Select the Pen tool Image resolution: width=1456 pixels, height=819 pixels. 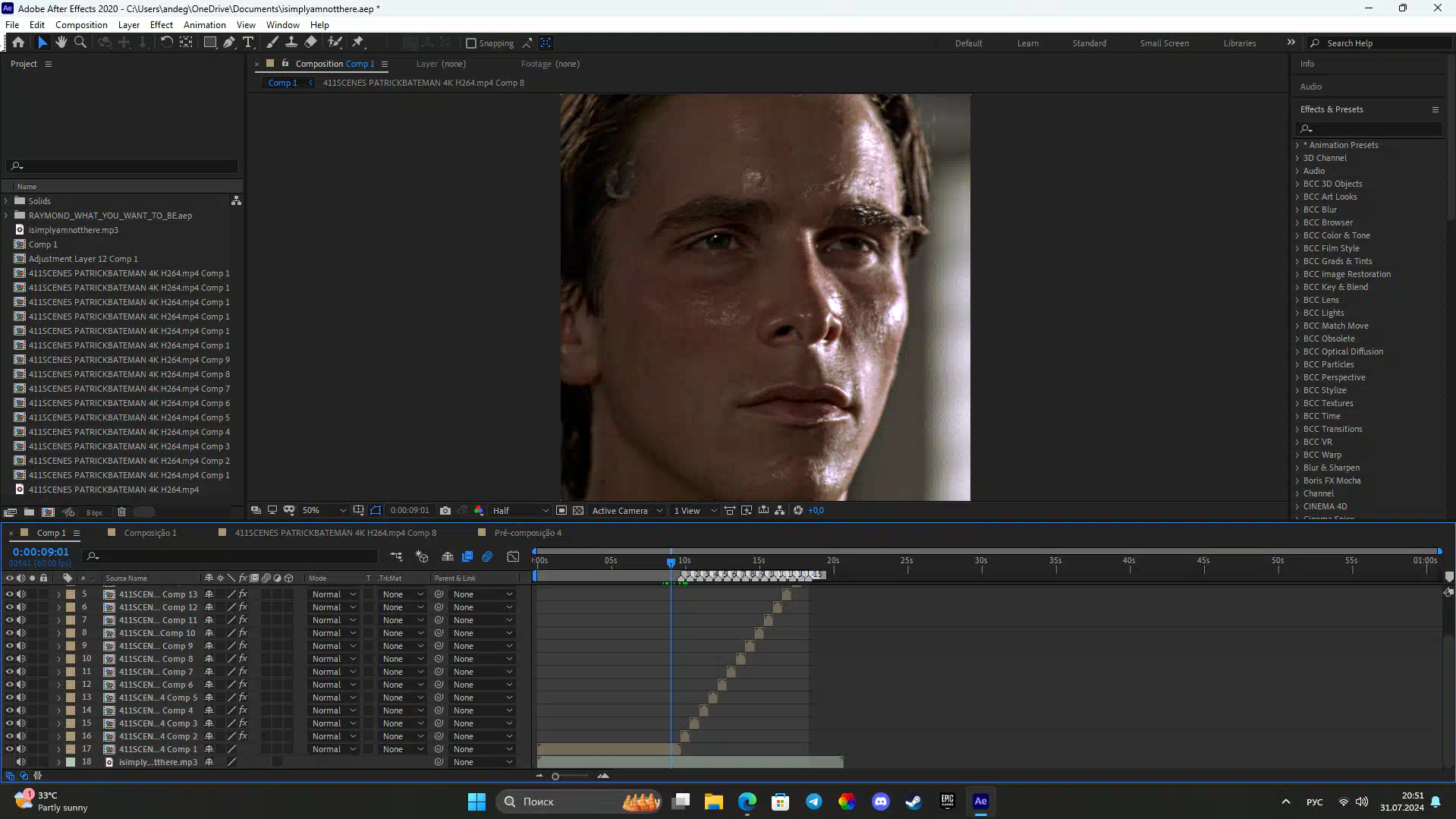(228, 43)
